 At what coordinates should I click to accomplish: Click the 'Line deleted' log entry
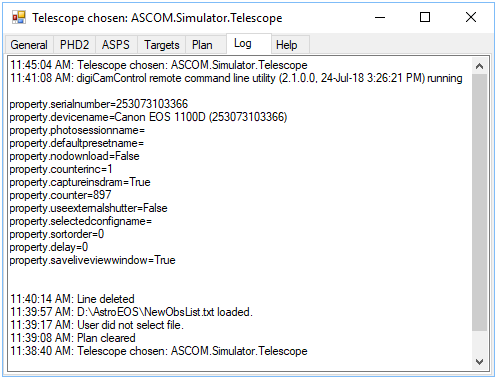tap(72, 299)
